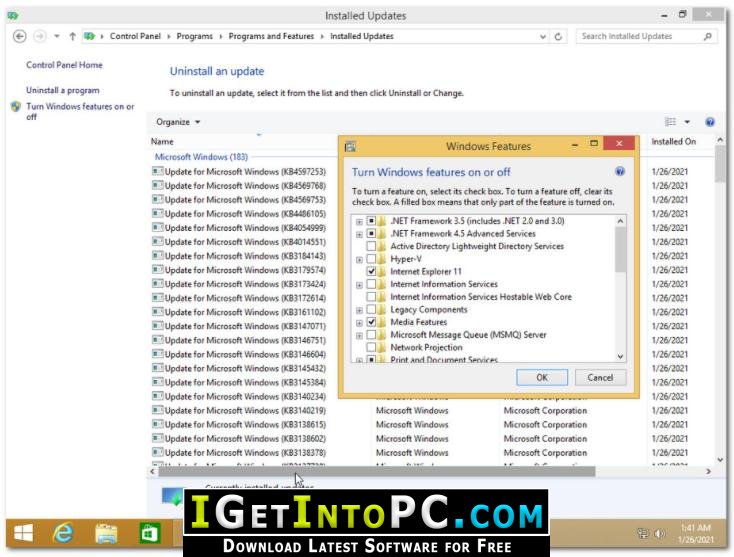Select Update for Microsoft Windows (KB4486105)
734x557 pixels.
245,213
